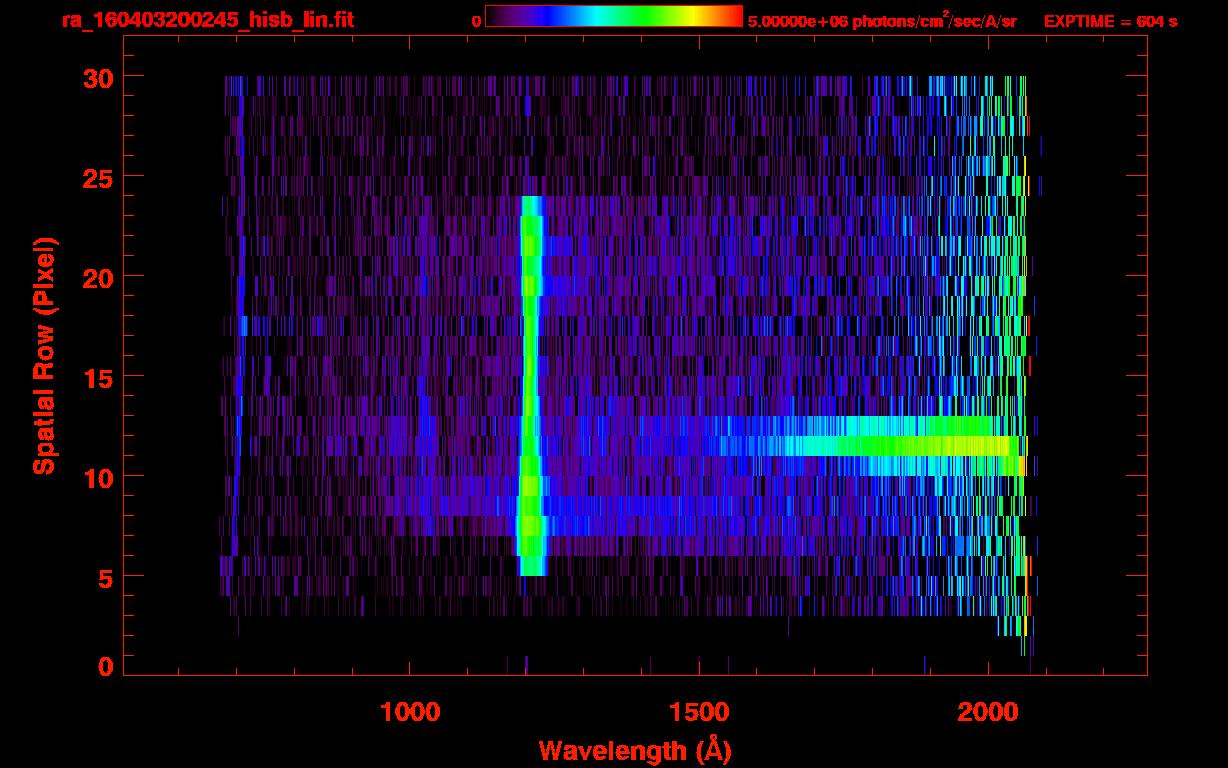This screenshot has height=768, width=1228.
Task: Click the bright vertical emission line near 1216 Å
Action: coord(531,385)
